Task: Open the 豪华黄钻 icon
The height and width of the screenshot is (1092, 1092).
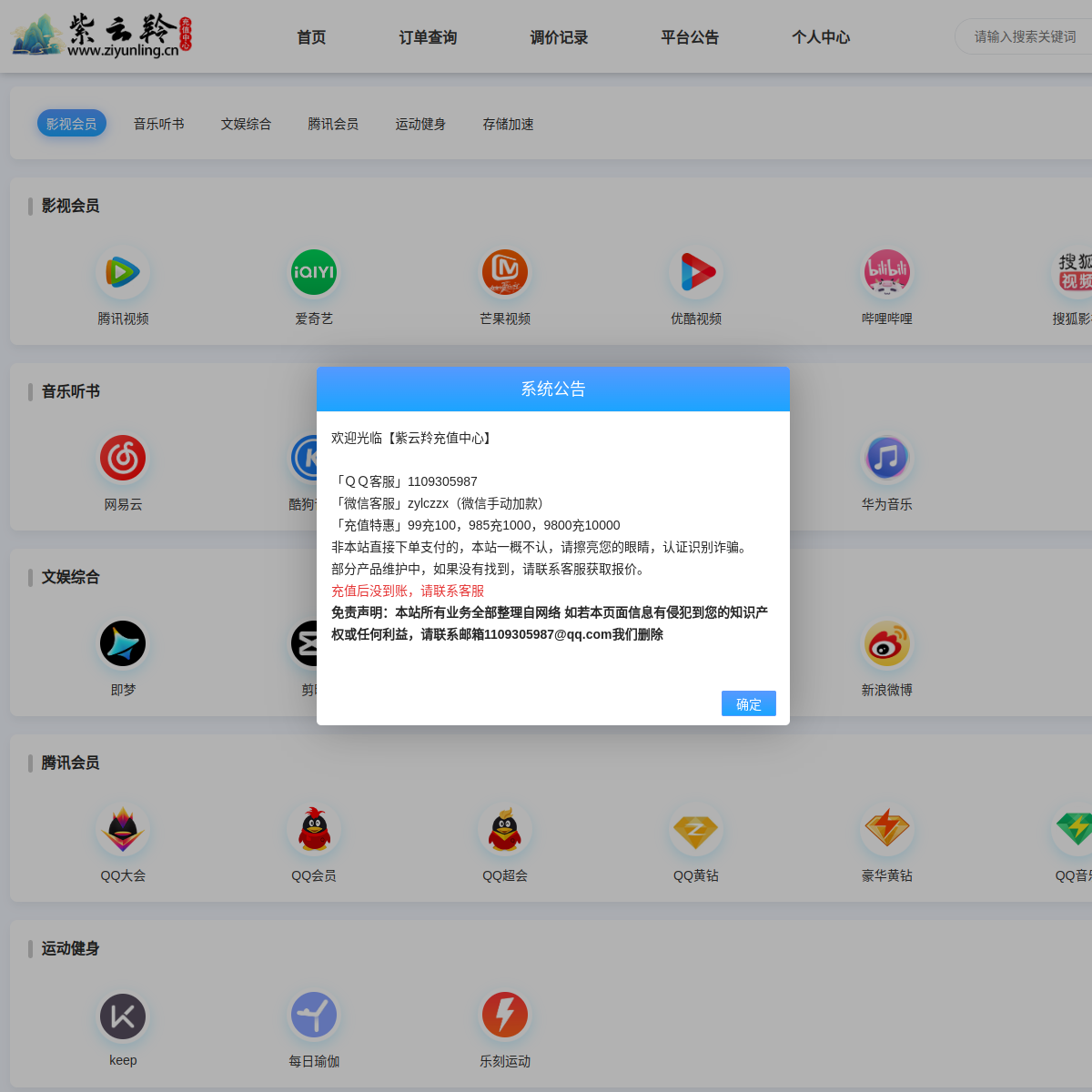Action: pos(887,829)
